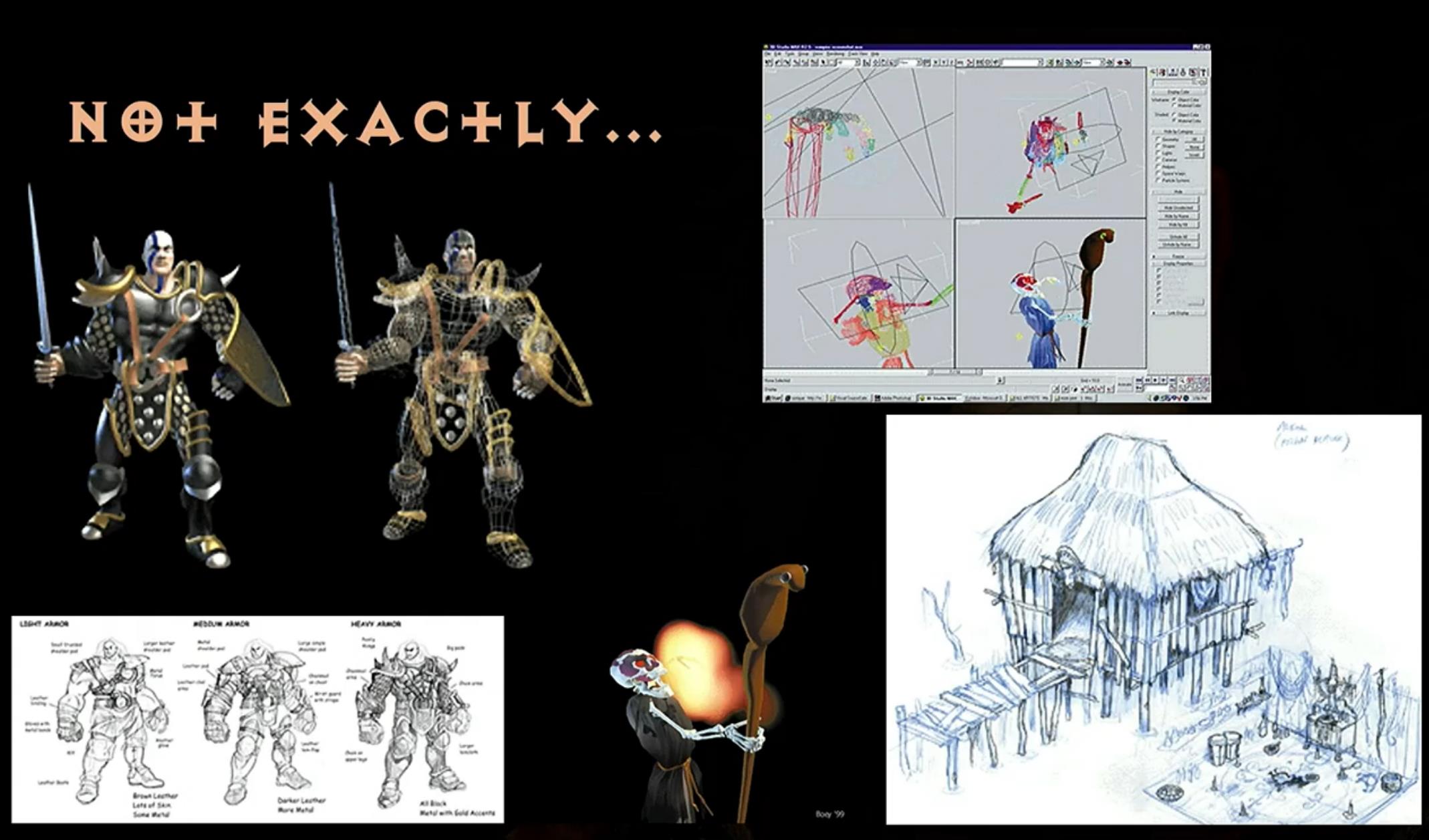Viewport: 1429px width, 840px height.
Task: Open the Create command panel tab
Action: 1153,72
